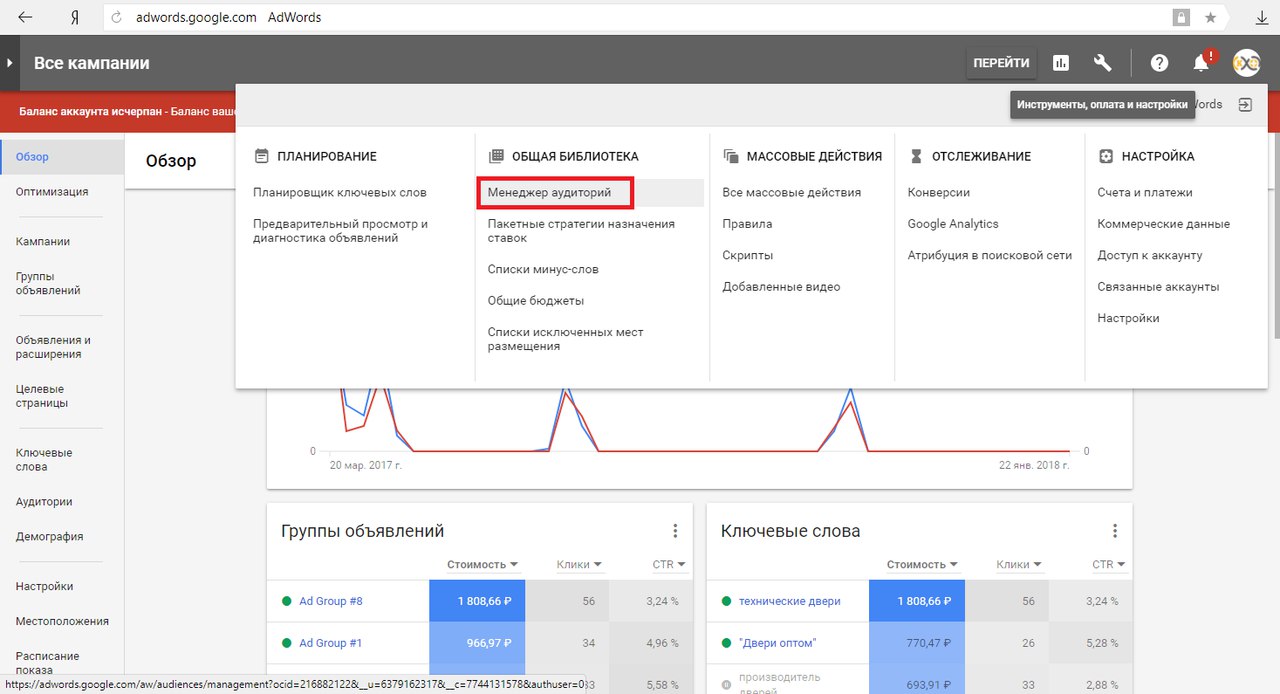Click the Общая библиотека section icon
The height and width of the screenshot is (694, 1280).
coord(496,156)
